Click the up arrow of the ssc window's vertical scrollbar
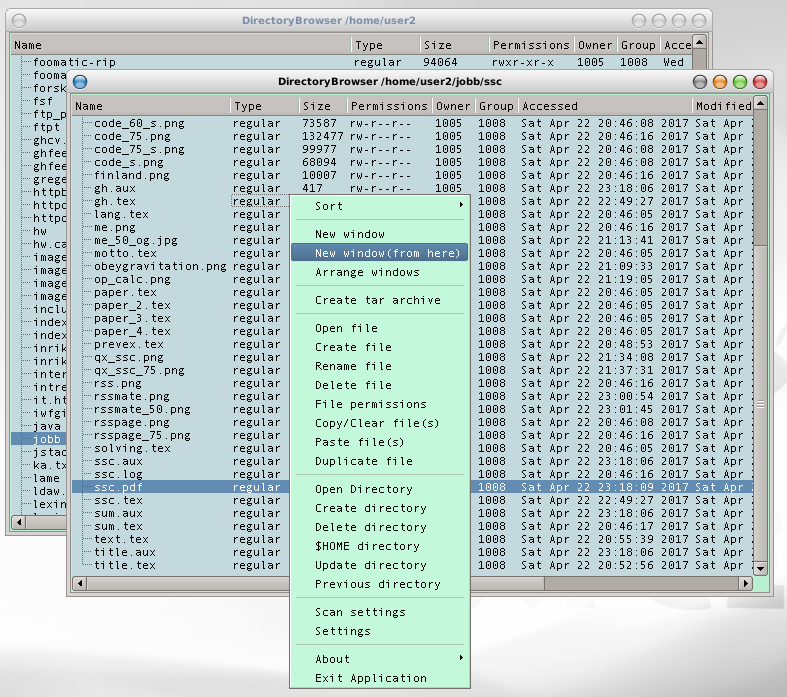 coord(760,104)
